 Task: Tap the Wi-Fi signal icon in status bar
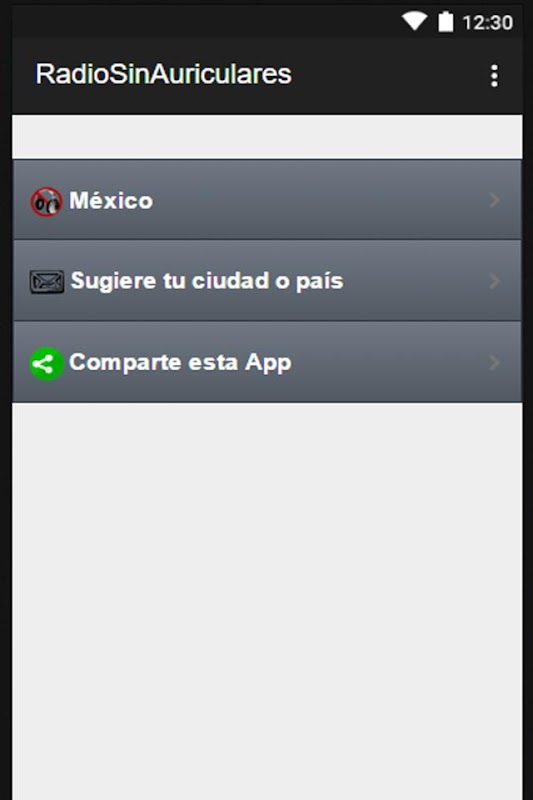point(414,21)
